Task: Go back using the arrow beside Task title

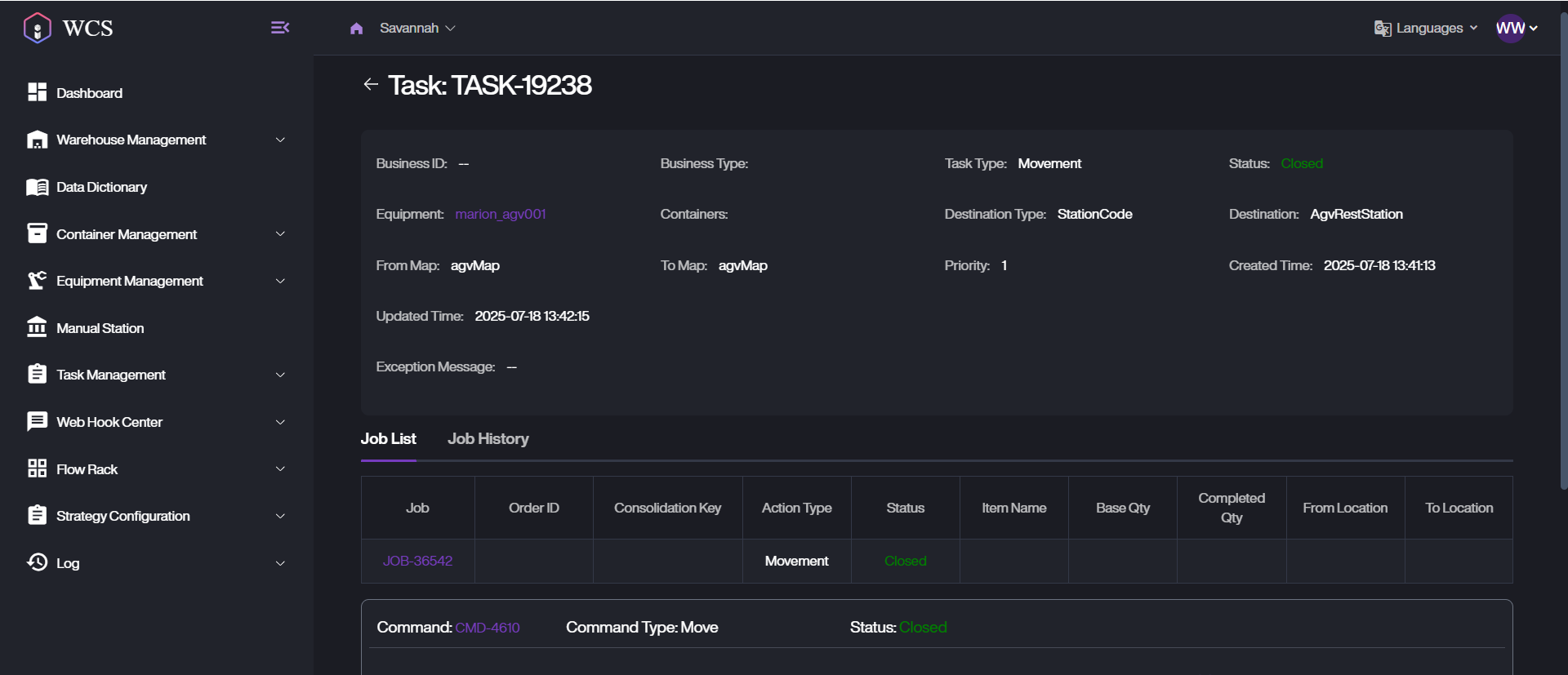Action: pos(371,84)
